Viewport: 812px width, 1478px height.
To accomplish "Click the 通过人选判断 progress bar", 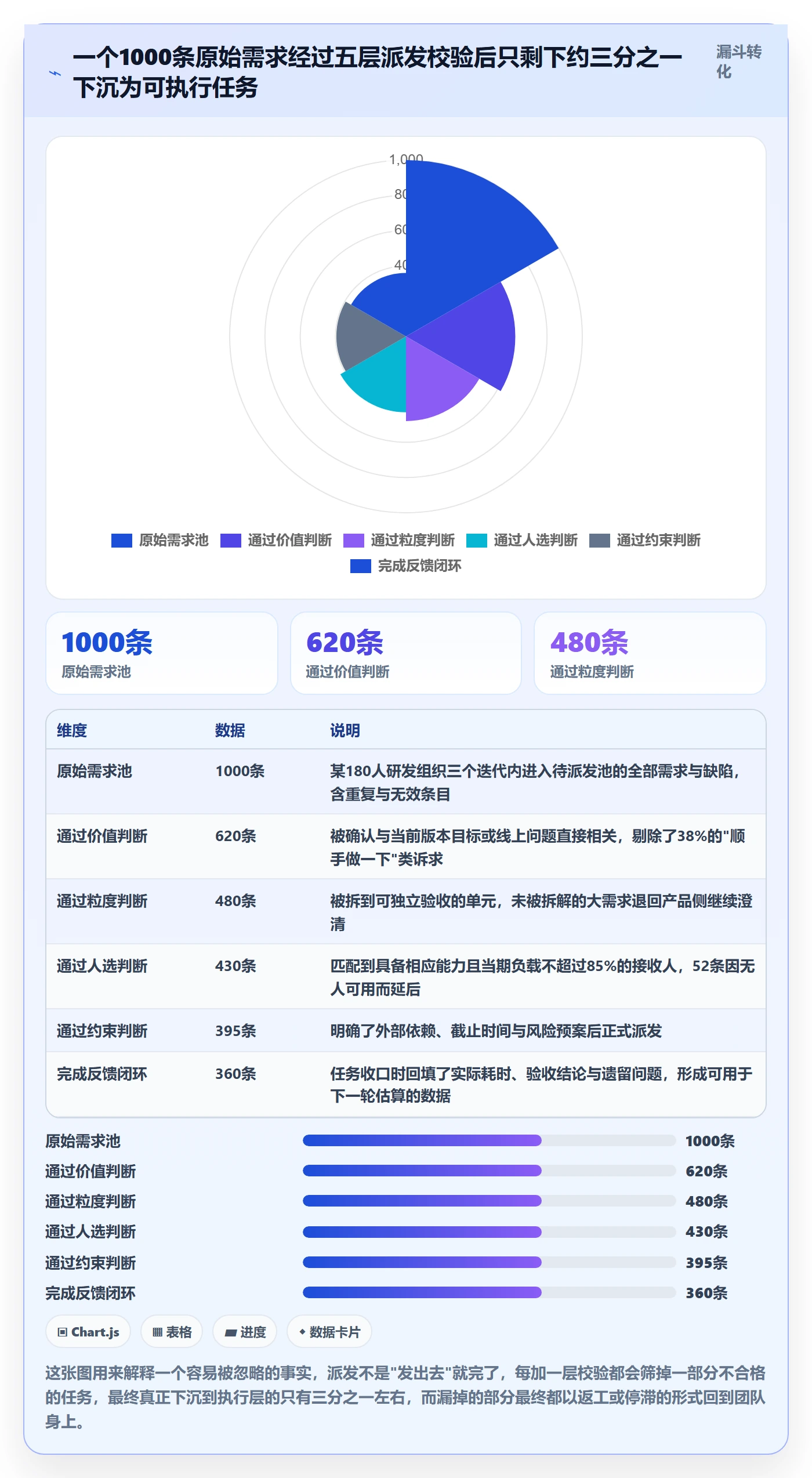I will pos(489,1231).
